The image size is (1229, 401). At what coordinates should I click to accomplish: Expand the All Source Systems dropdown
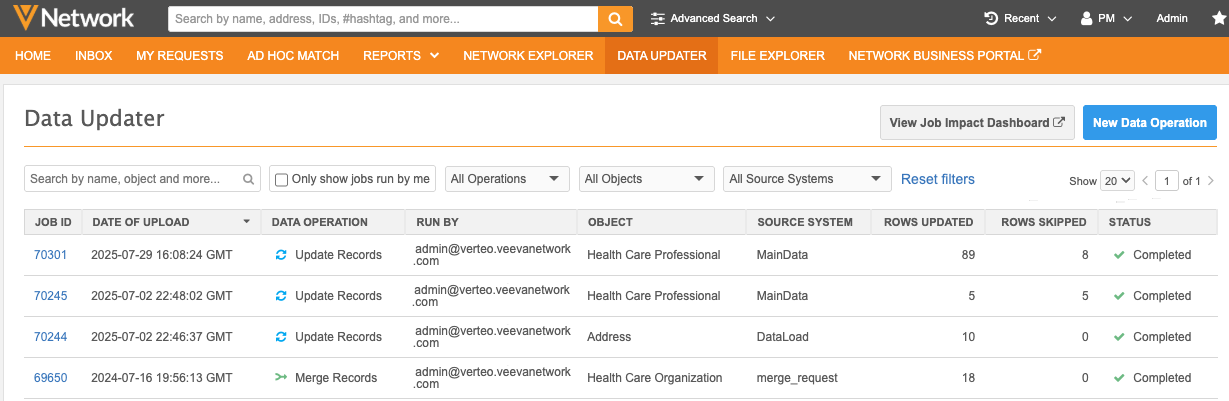point(807,179)
